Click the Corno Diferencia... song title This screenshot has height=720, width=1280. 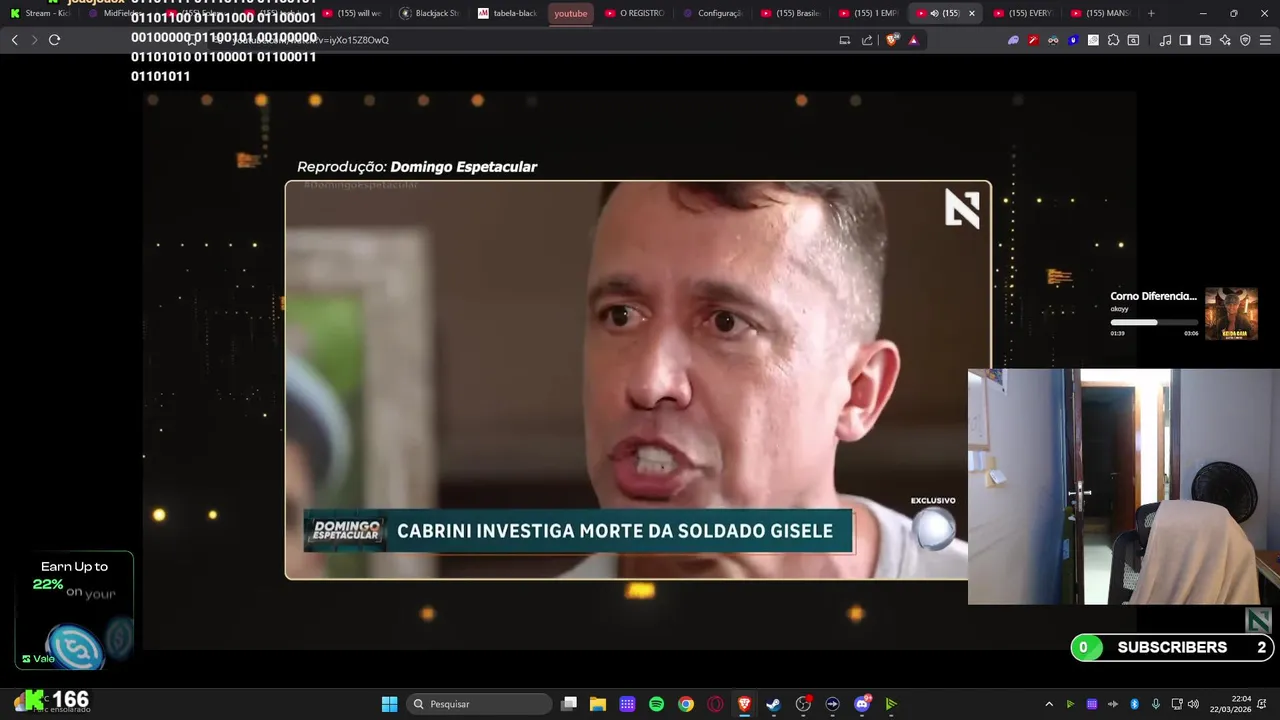(1153, 296)
